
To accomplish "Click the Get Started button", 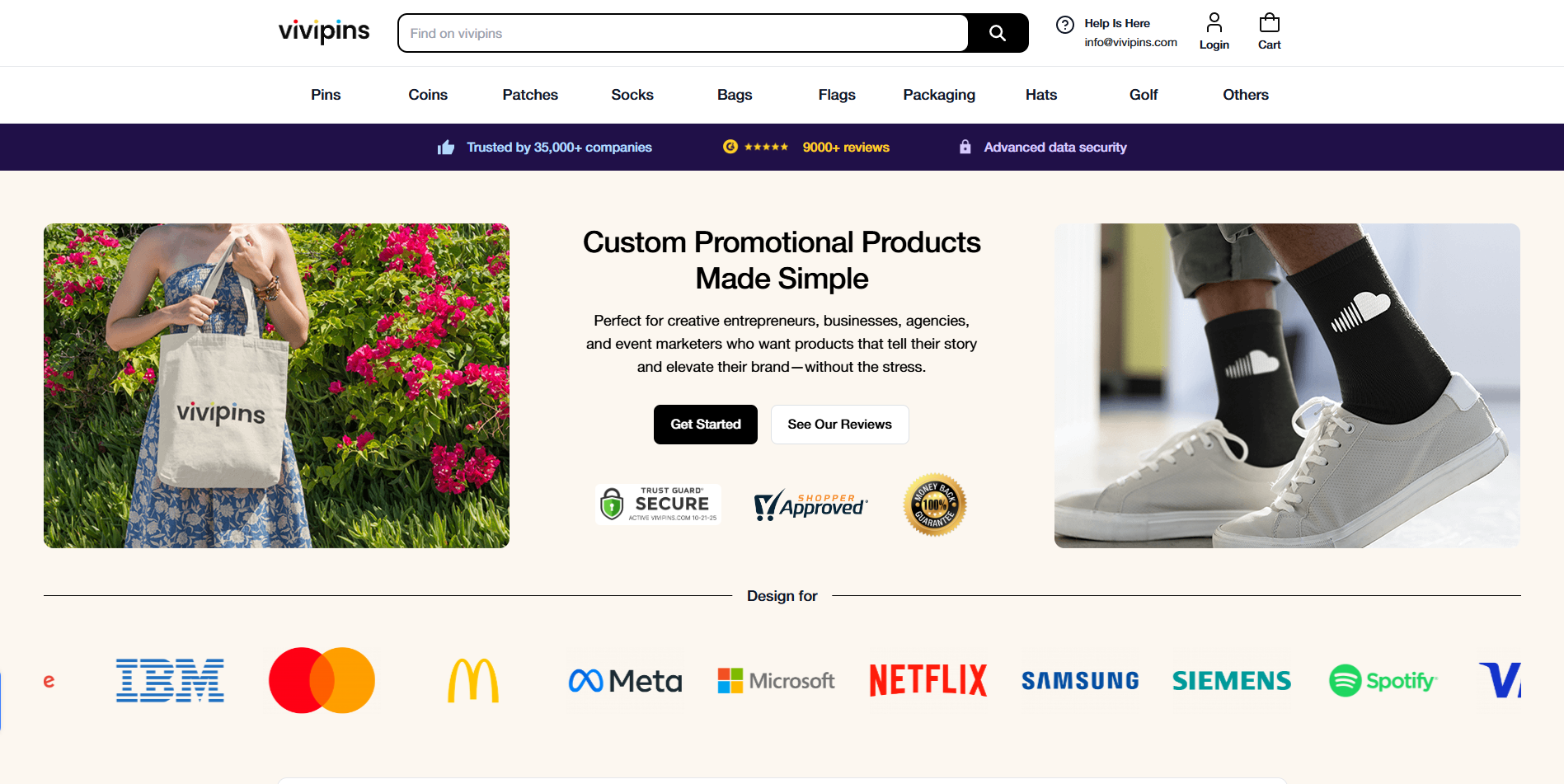I will (705, 425).
